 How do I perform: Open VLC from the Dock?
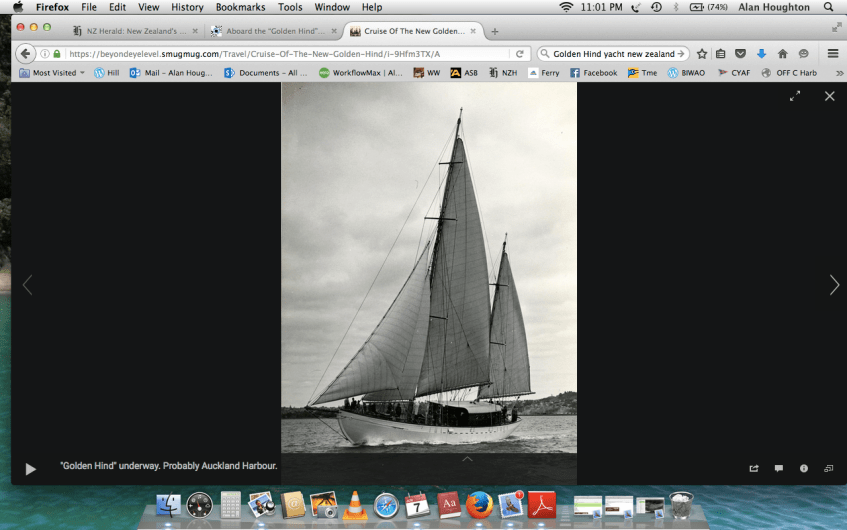coord(353,505)
